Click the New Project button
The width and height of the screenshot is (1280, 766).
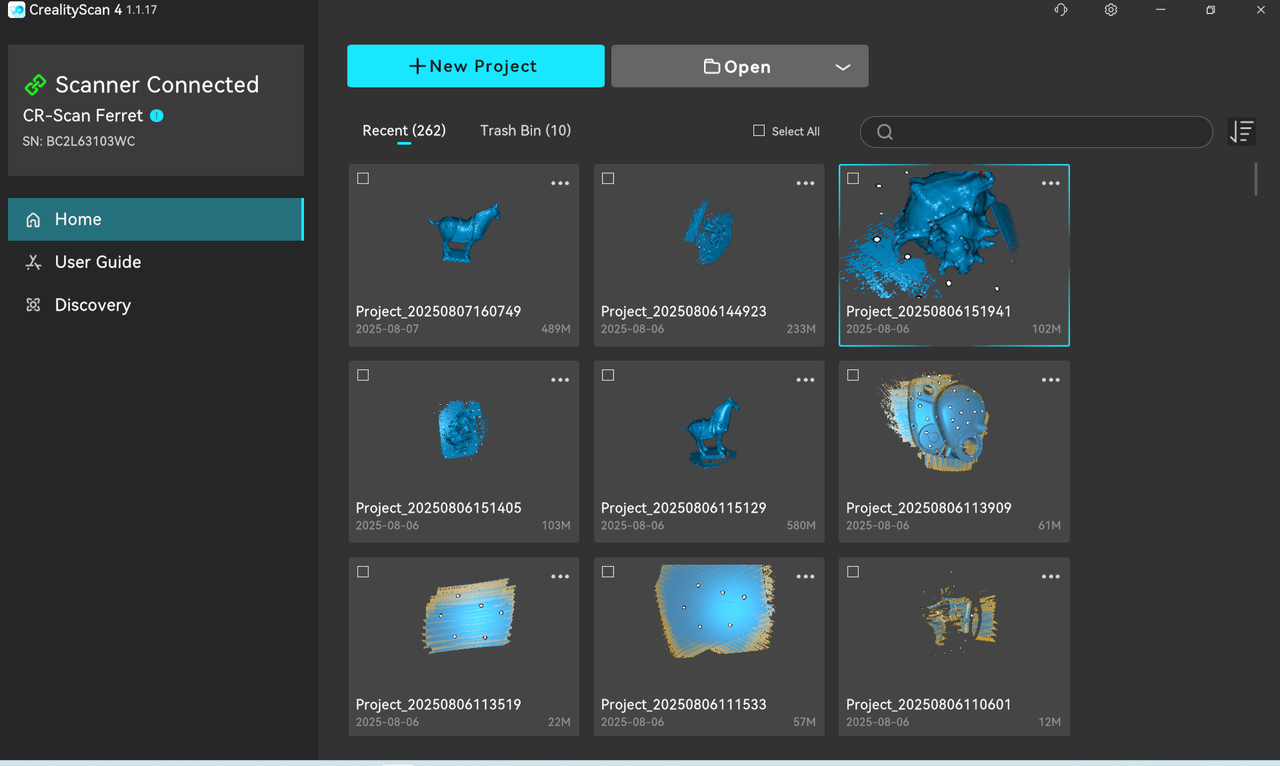(x=475, y=66)
